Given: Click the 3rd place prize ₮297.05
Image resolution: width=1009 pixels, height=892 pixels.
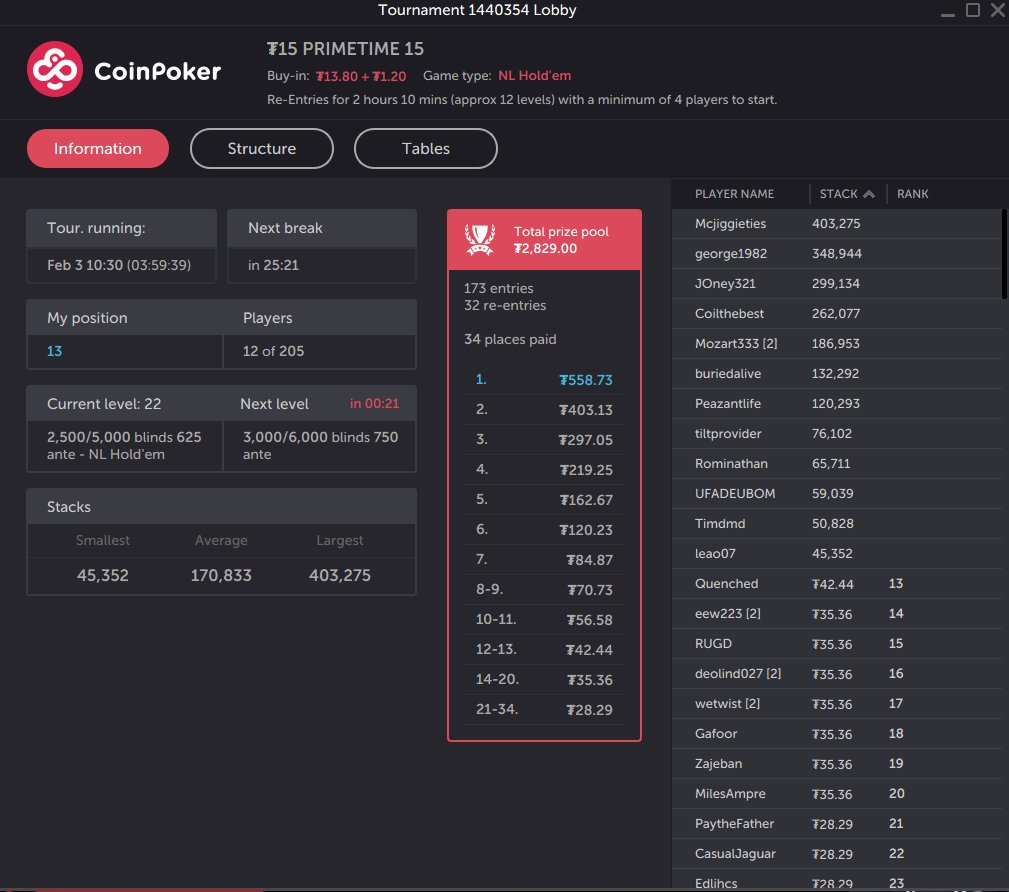Looking at the screenshot, I should (x=586, y=440).
